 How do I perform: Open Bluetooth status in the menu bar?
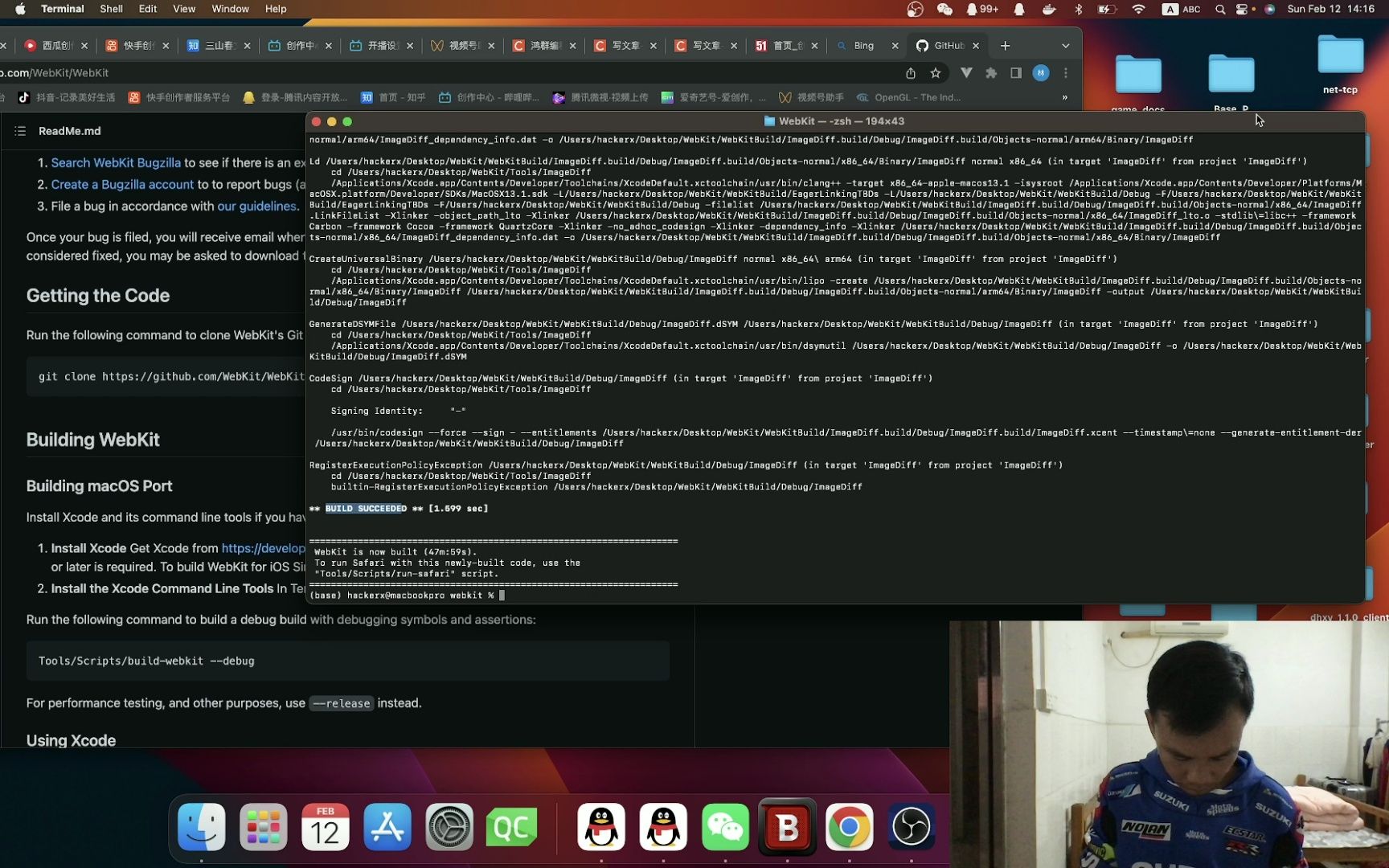pos(1079,9)
